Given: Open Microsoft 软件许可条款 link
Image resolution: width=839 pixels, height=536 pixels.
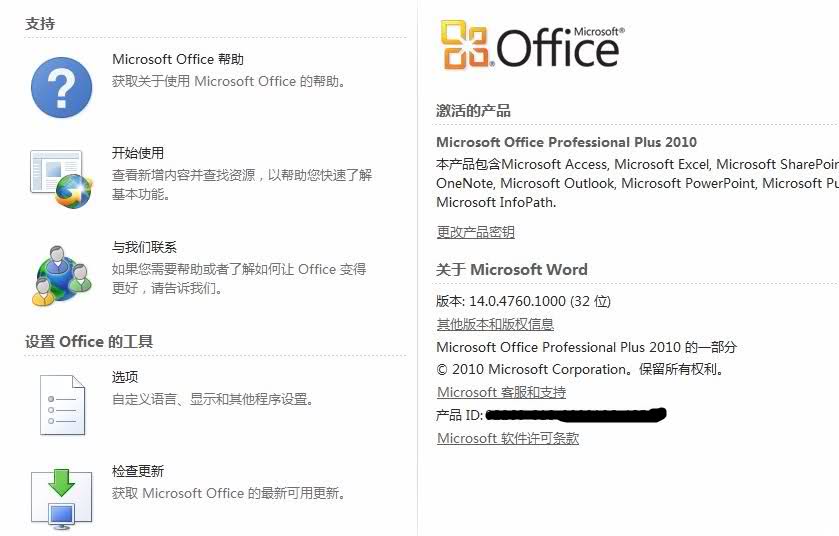Looking at the screenshot, I should point(508,438).
